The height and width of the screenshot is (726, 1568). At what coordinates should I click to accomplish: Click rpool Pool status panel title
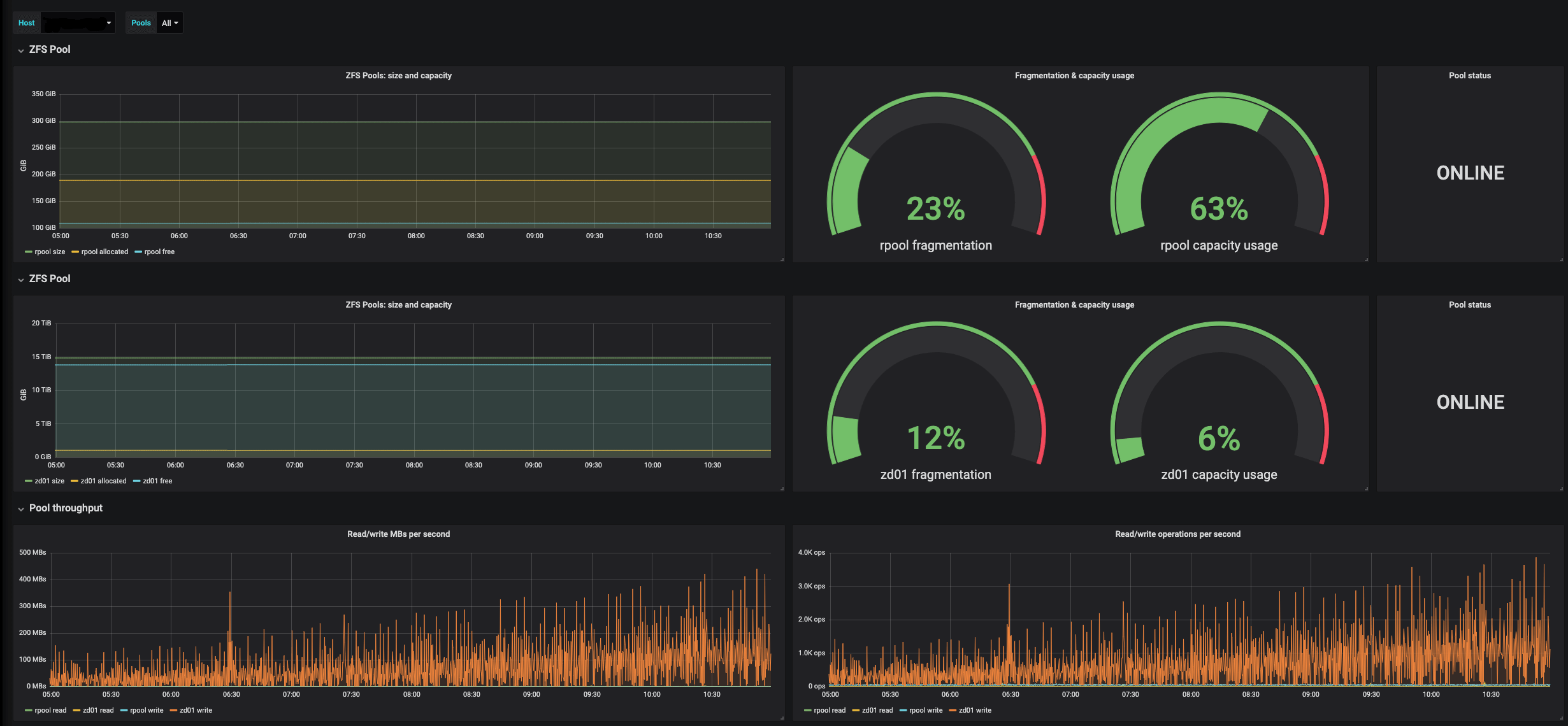click(1469, 76)
